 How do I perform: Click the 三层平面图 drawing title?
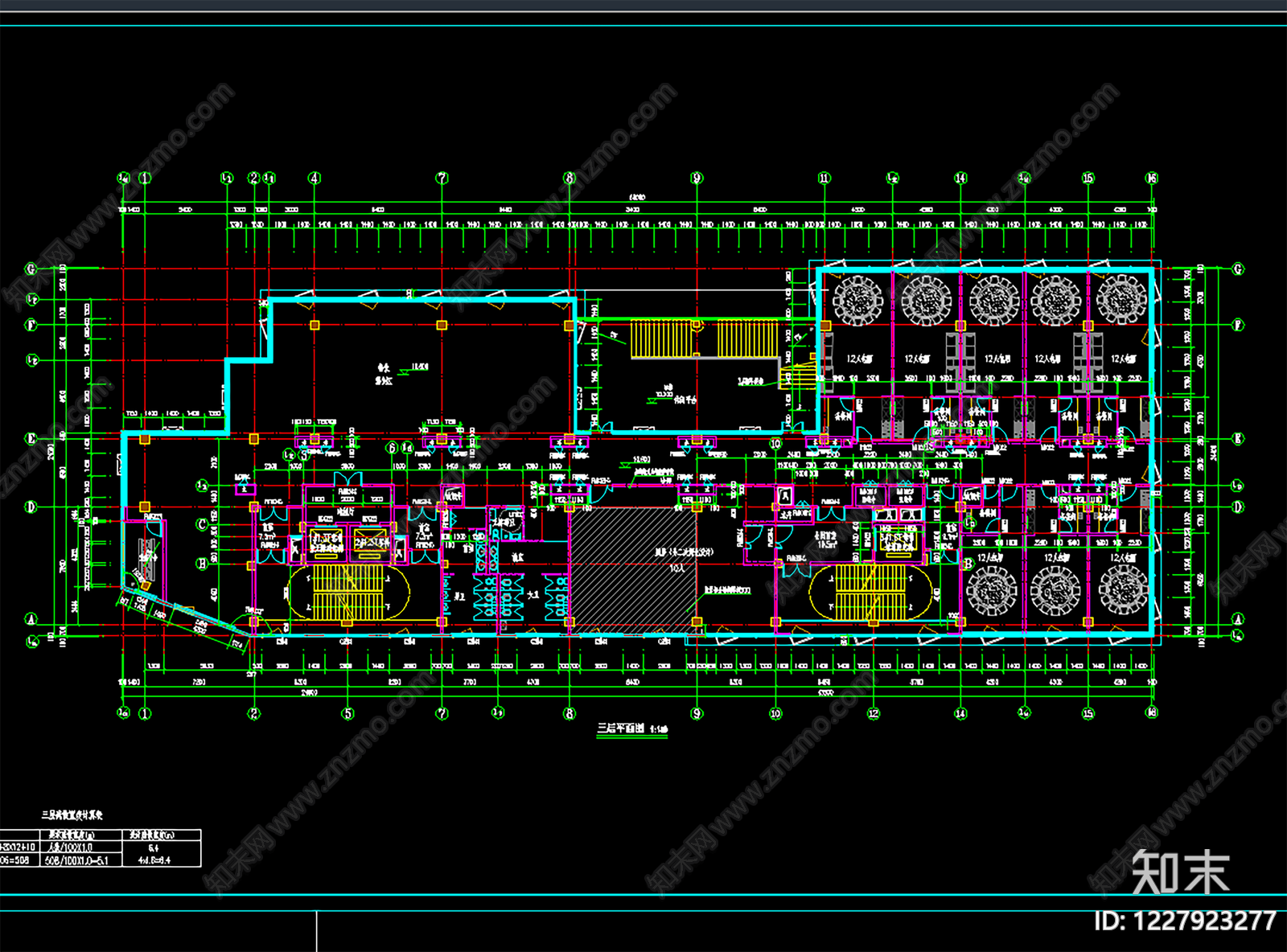(x=620, y=728)
